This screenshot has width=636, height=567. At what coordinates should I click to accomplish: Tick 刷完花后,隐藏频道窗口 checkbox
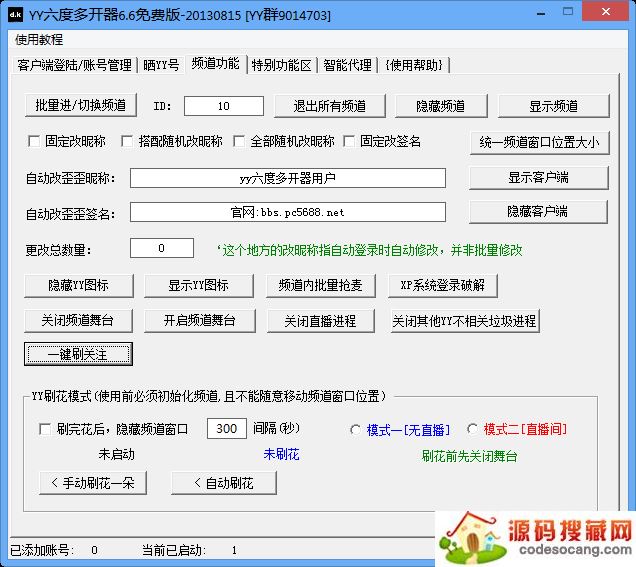pyautogui.click(x=44, y=429)
